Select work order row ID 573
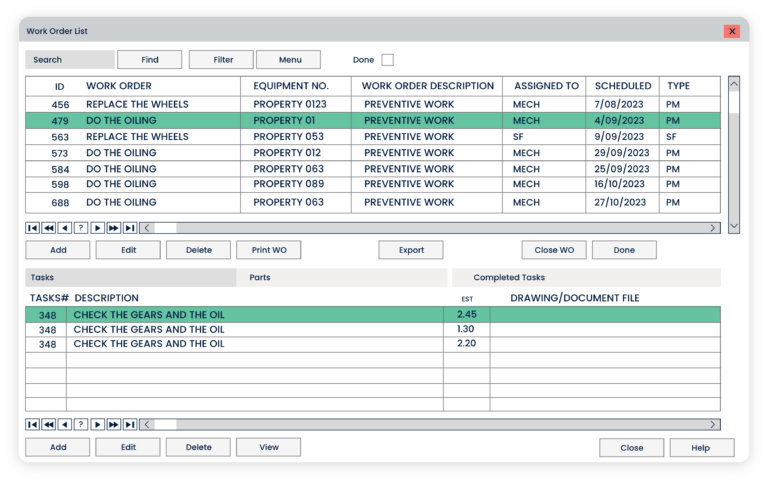 click(x=373, y=153)
